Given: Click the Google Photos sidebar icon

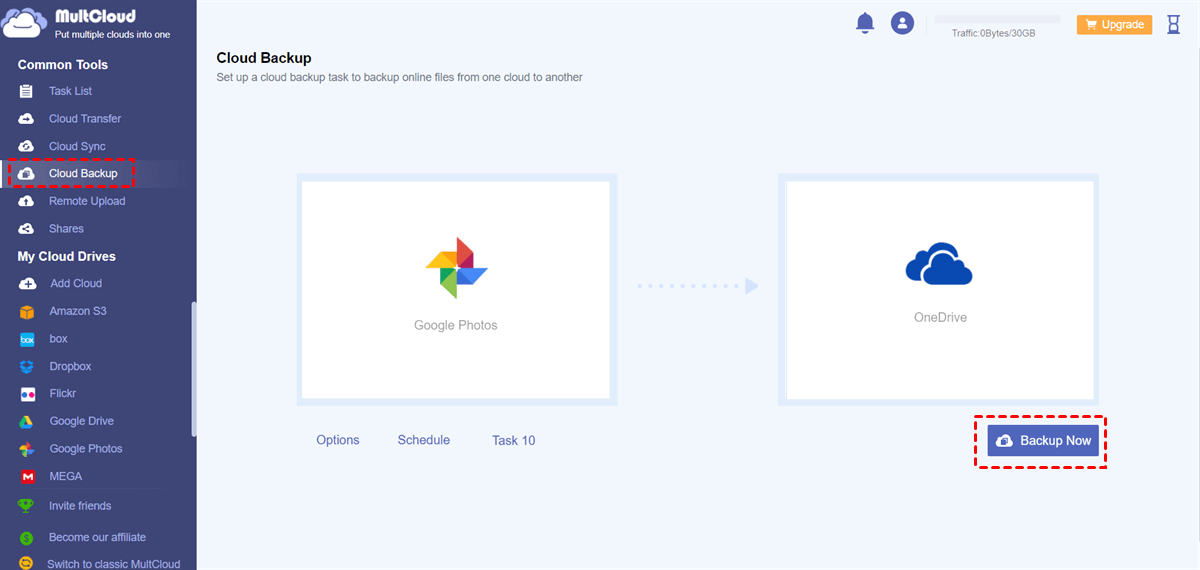Looking at the screenshot, I should coord(27,449).
